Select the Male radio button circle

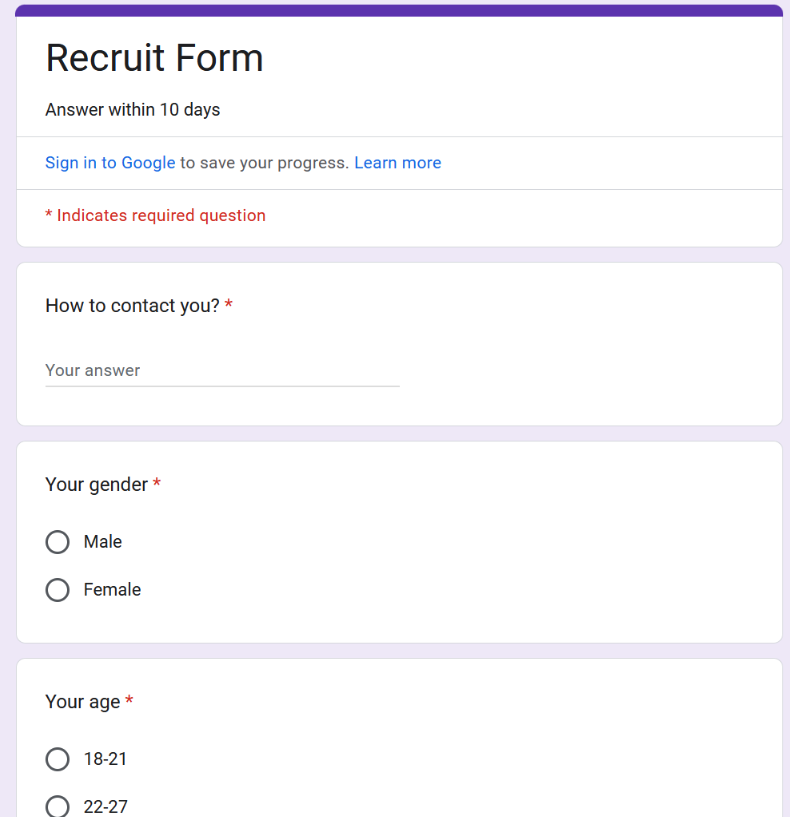[x=58, y=542]
